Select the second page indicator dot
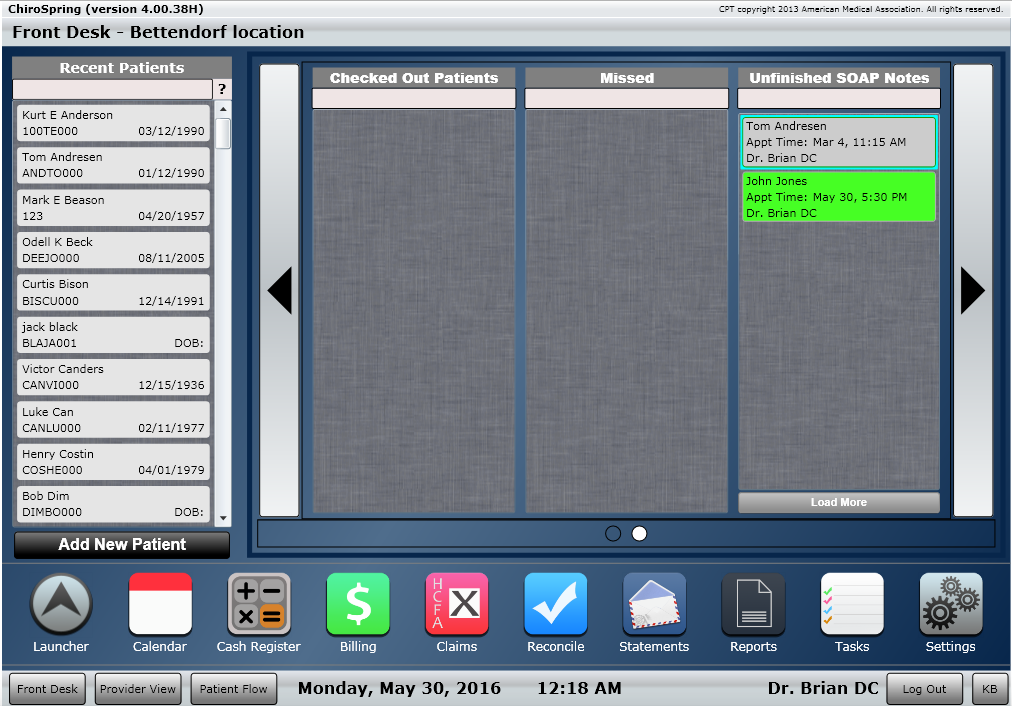The height and width of the screenshot is (706, 1012). [x=640, y=534]
